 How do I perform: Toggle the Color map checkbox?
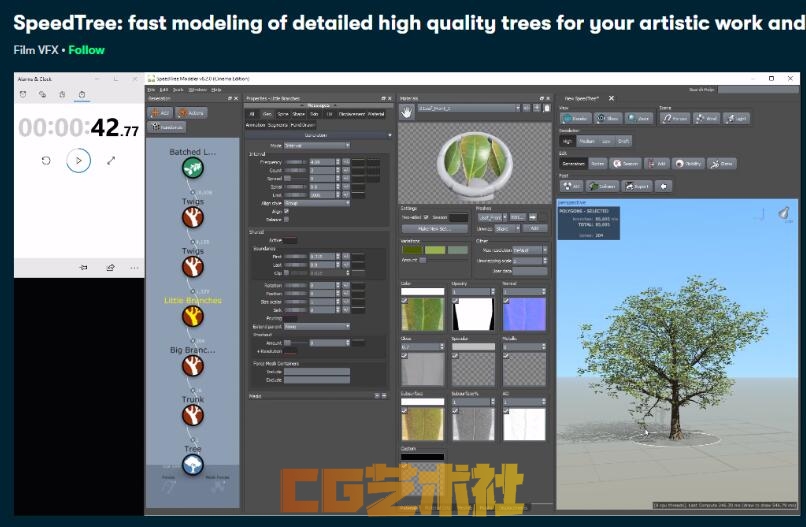coord(405,300)
